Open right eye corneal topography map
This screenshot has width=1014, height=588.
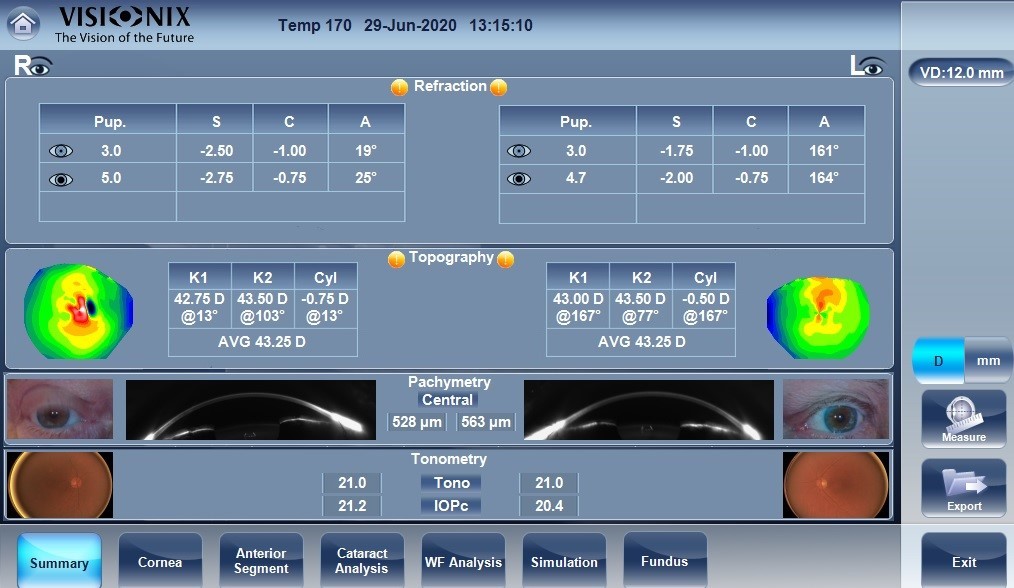[78, 310]
